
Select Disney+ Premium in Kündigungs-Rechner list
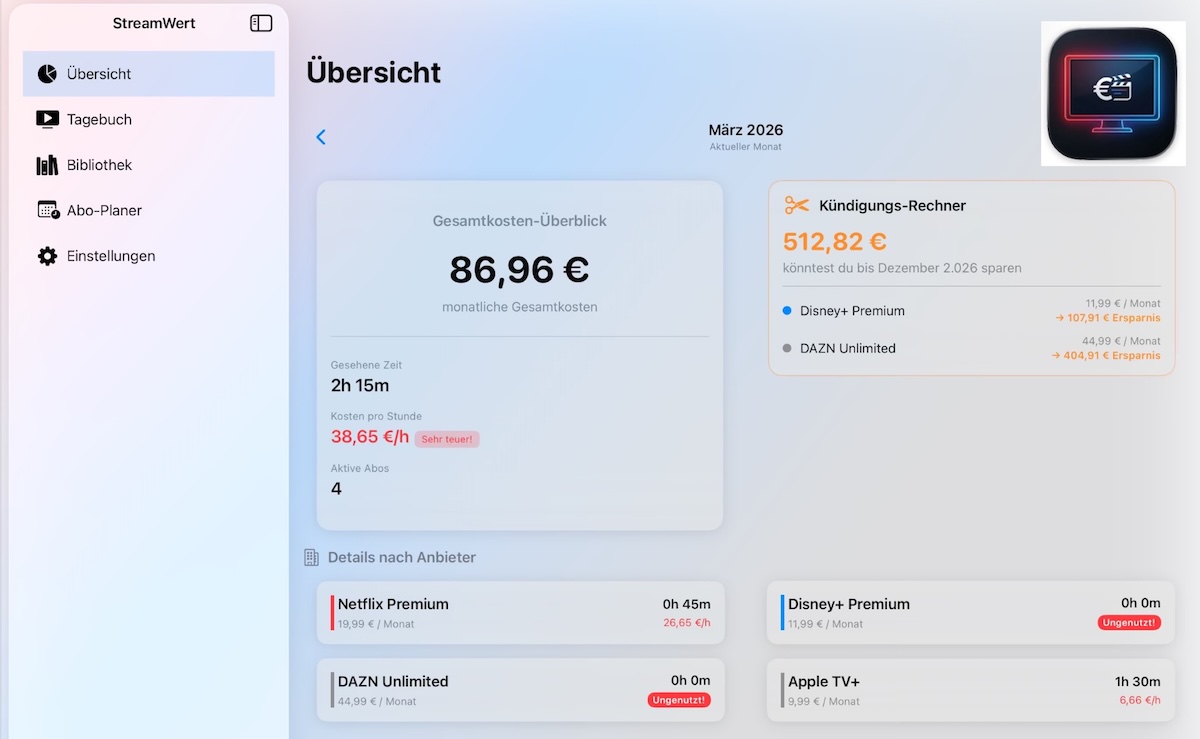pos(852,311)
